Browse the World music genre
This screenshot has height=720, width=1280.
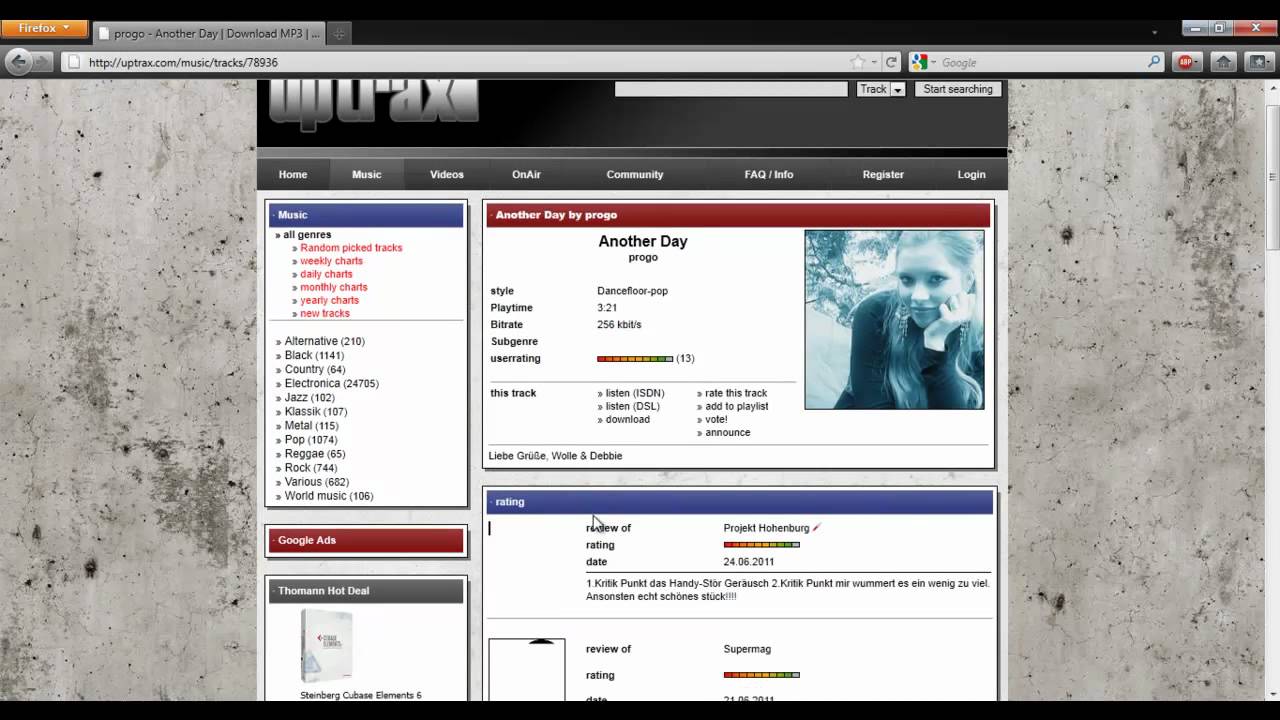315,495
